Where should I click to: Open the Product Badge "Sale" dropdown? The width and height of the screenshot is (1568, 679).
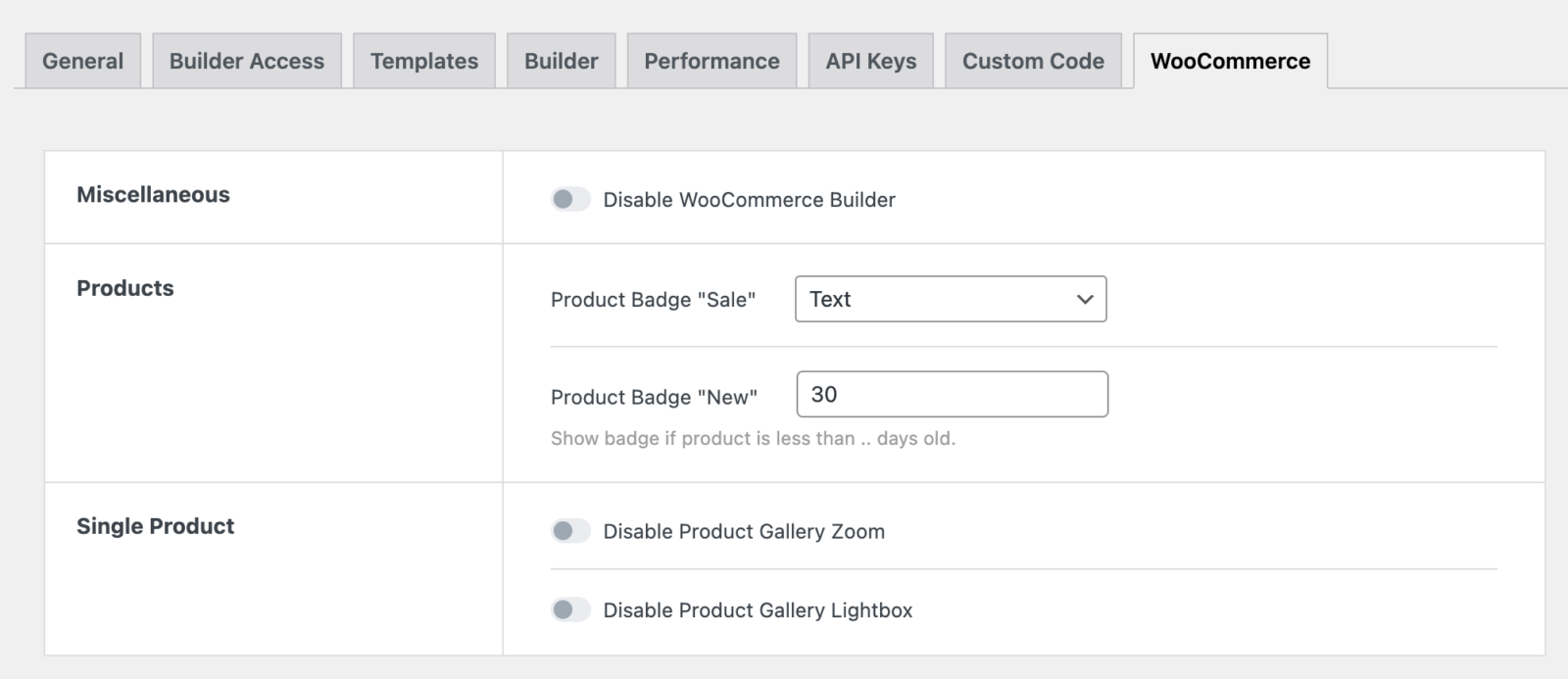pyautogui.click(x=951, y=299)
